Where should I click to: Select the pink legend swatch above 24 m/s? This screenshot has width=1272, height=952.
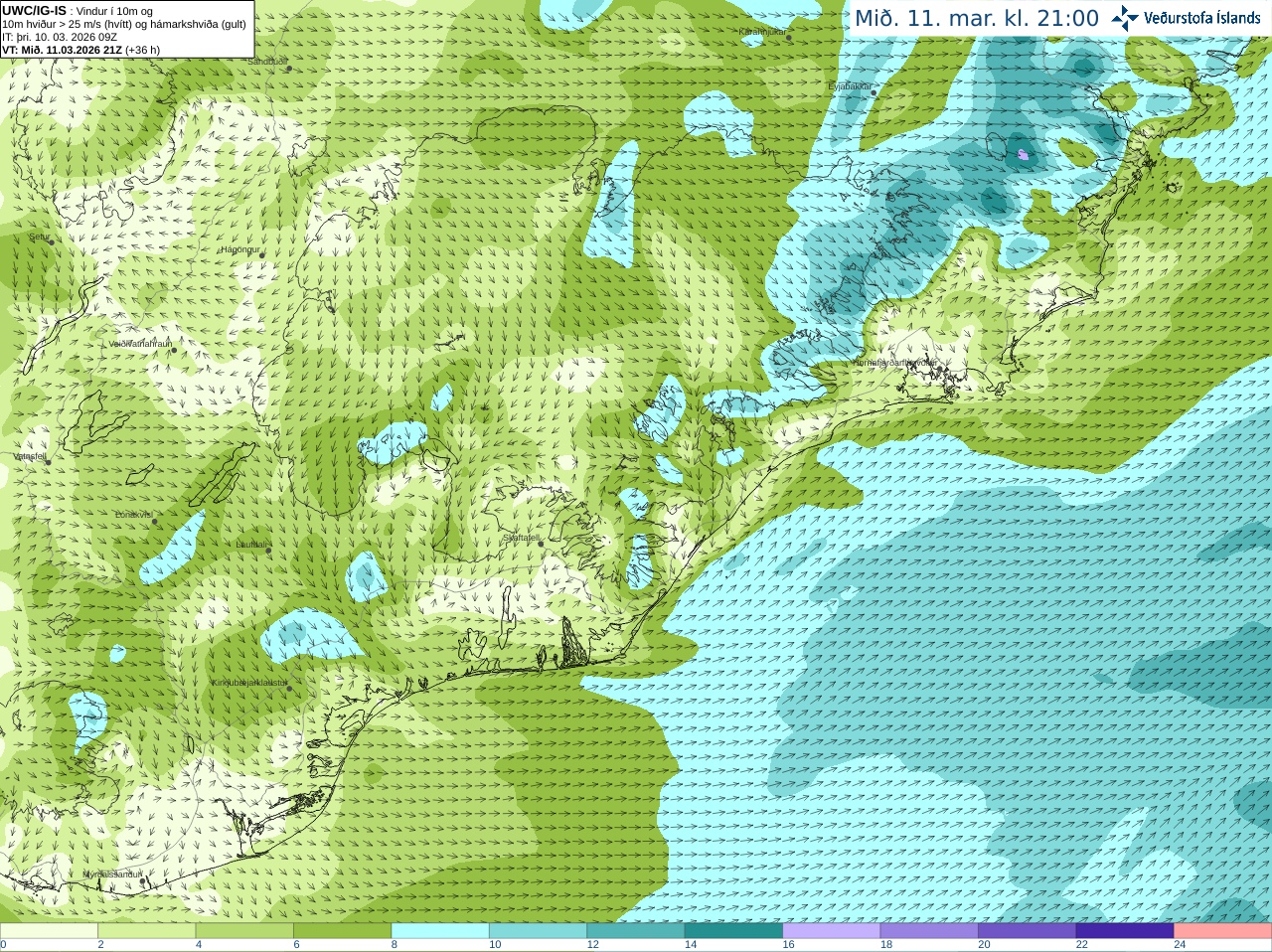pyautogui.click(x=1223, y=931)
